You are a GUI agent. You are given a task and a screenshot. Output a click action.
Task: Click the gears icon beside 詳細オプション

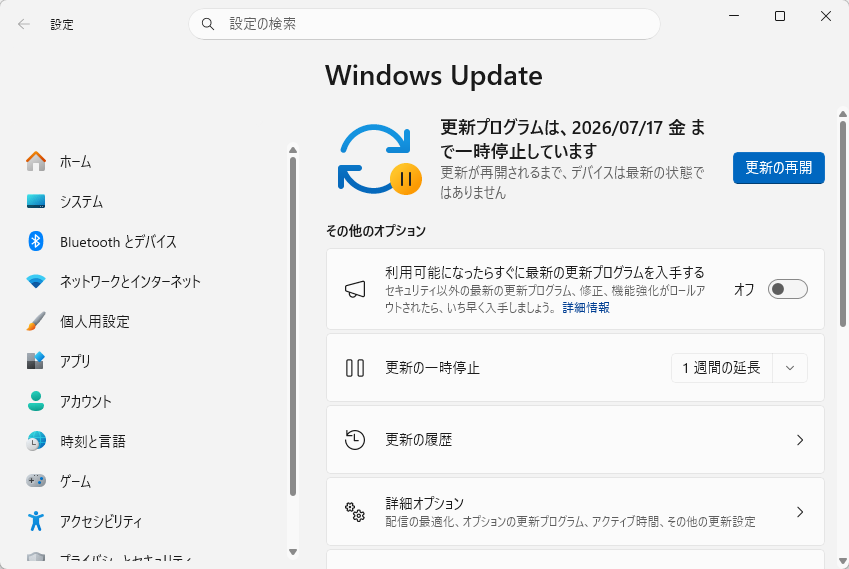[x=355, y=512]
